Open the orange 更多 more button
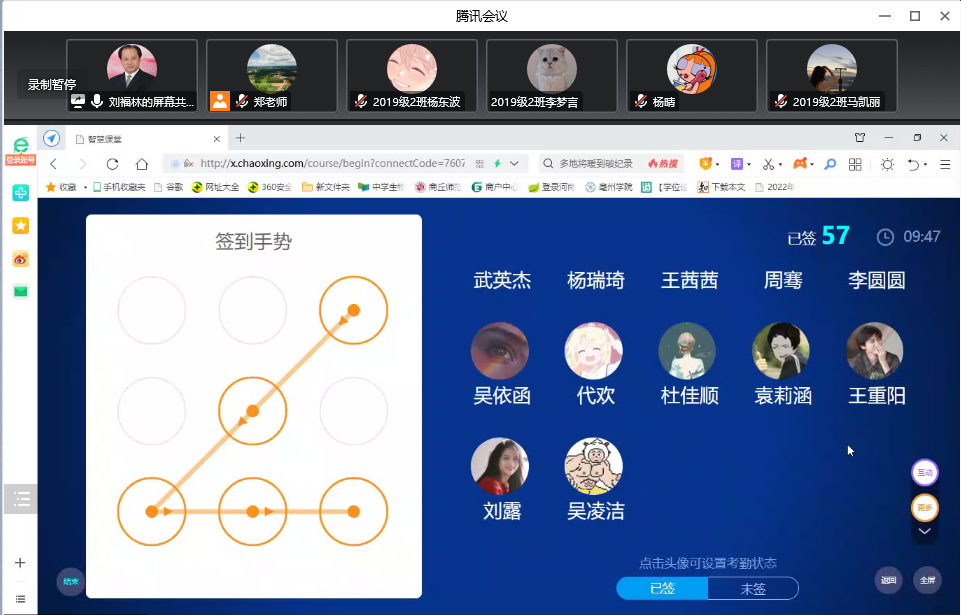 pos(925,508)
